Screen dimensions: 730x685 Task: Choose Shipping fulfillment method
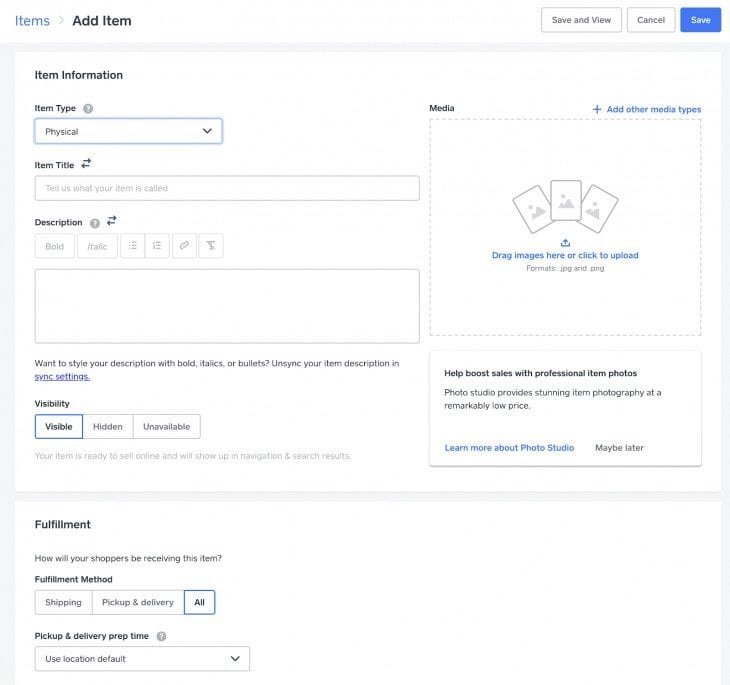pos(63,603)
